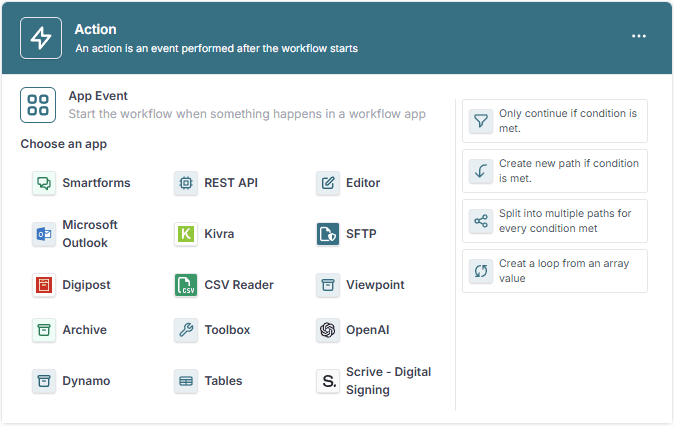
Task: Click the Smartforms label
Action: pos(96,183)
